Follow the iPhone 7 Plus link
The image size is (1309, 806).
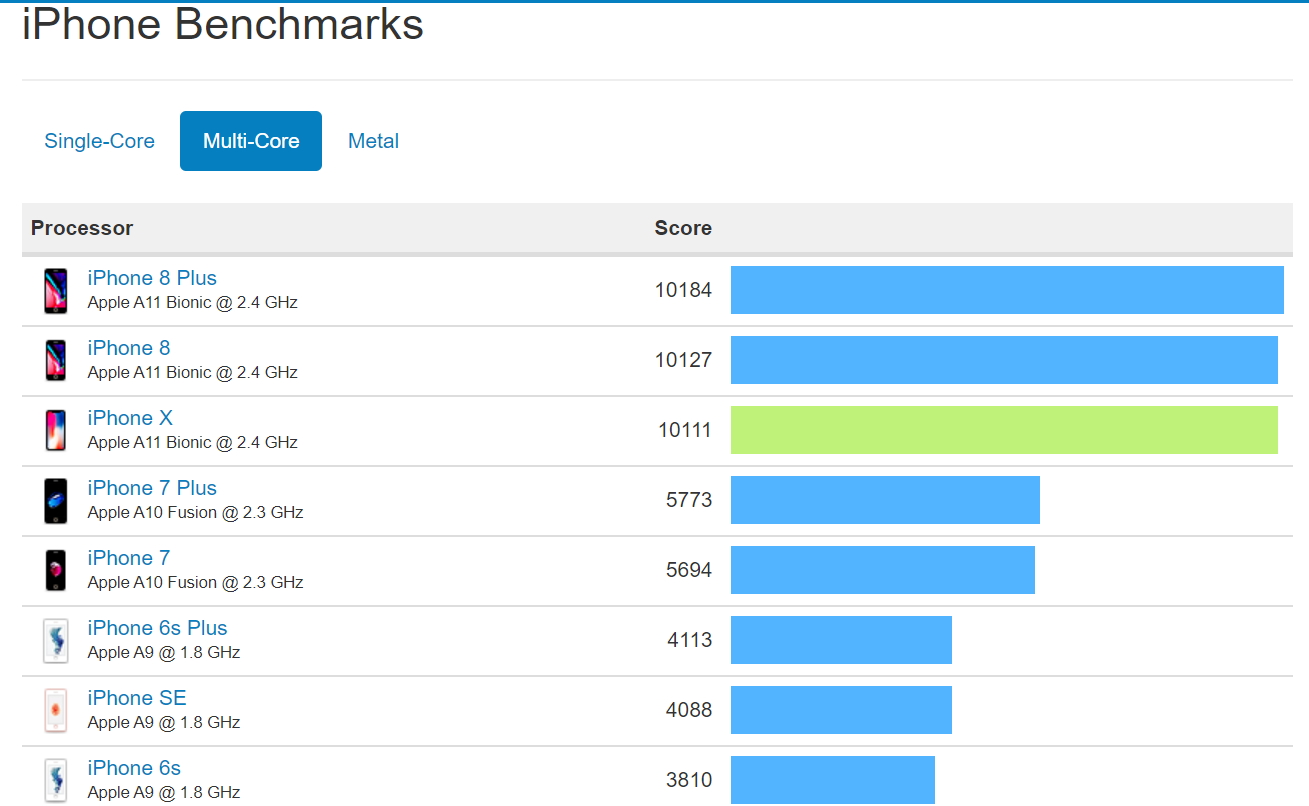pyautogui.click(x=152, y=488)
